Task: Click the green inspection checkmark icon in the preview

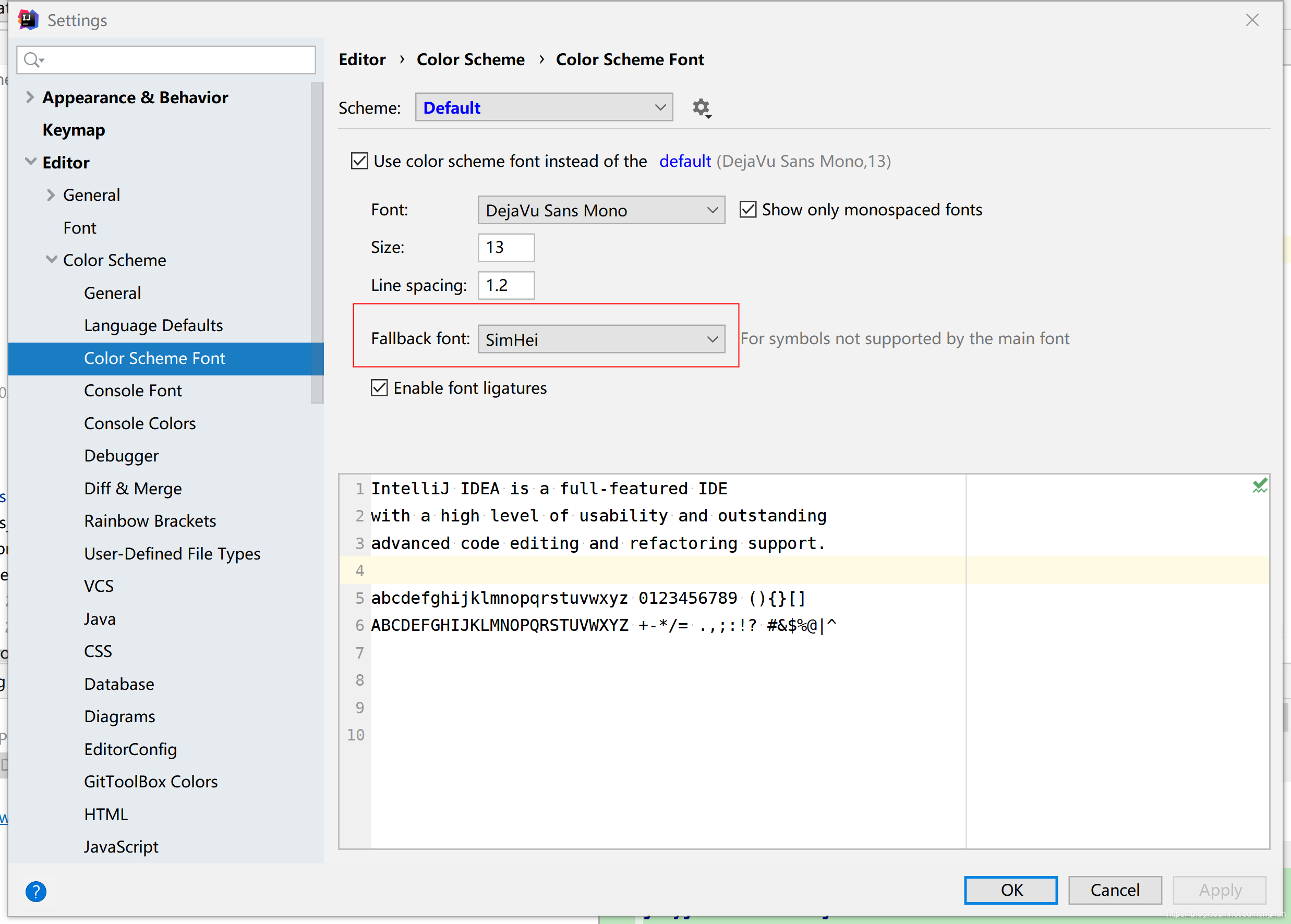Action: coord(1259,485)
